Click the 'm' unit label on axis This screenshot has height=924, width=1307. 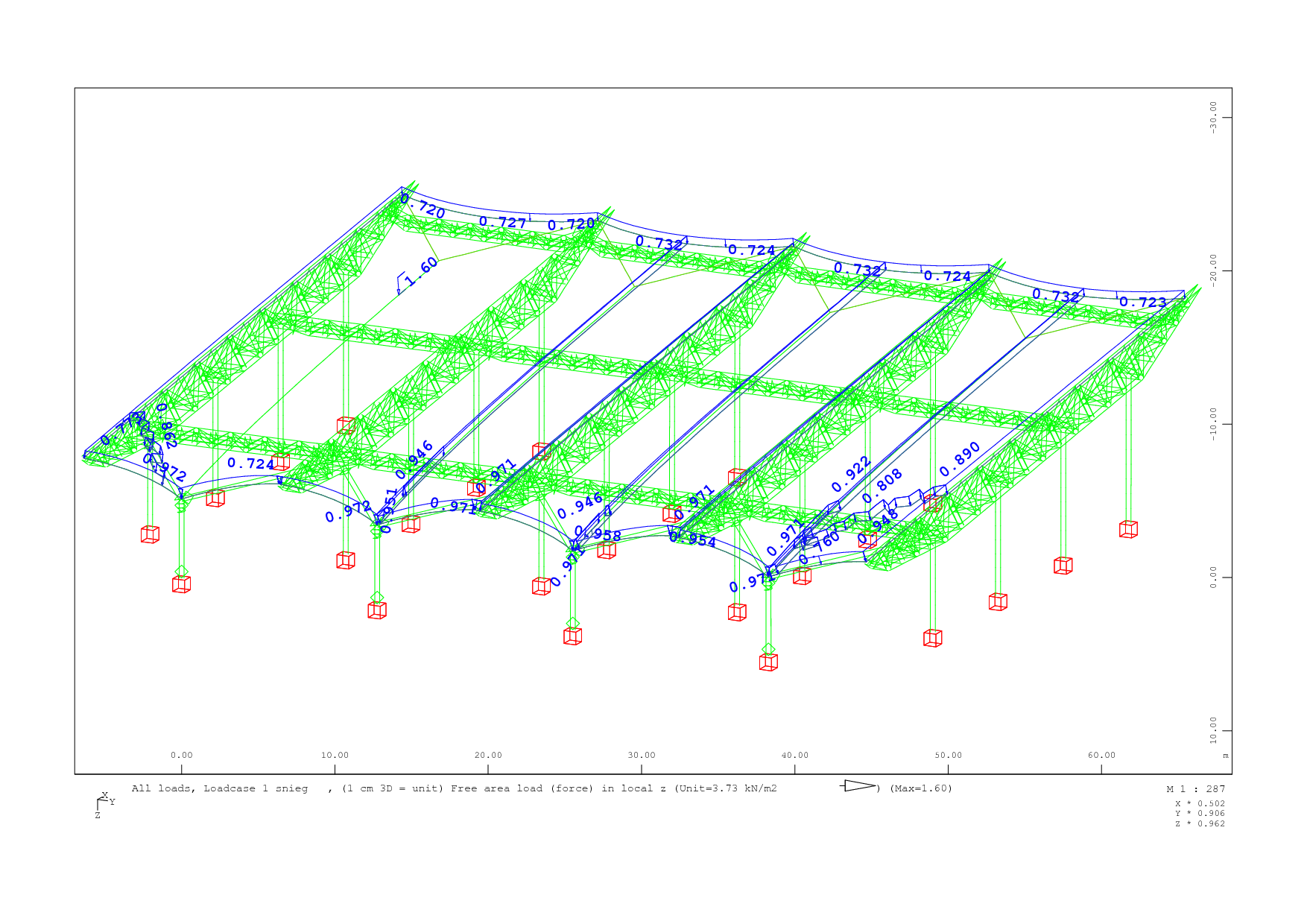pyautogui.click(x=1226, y=756)
